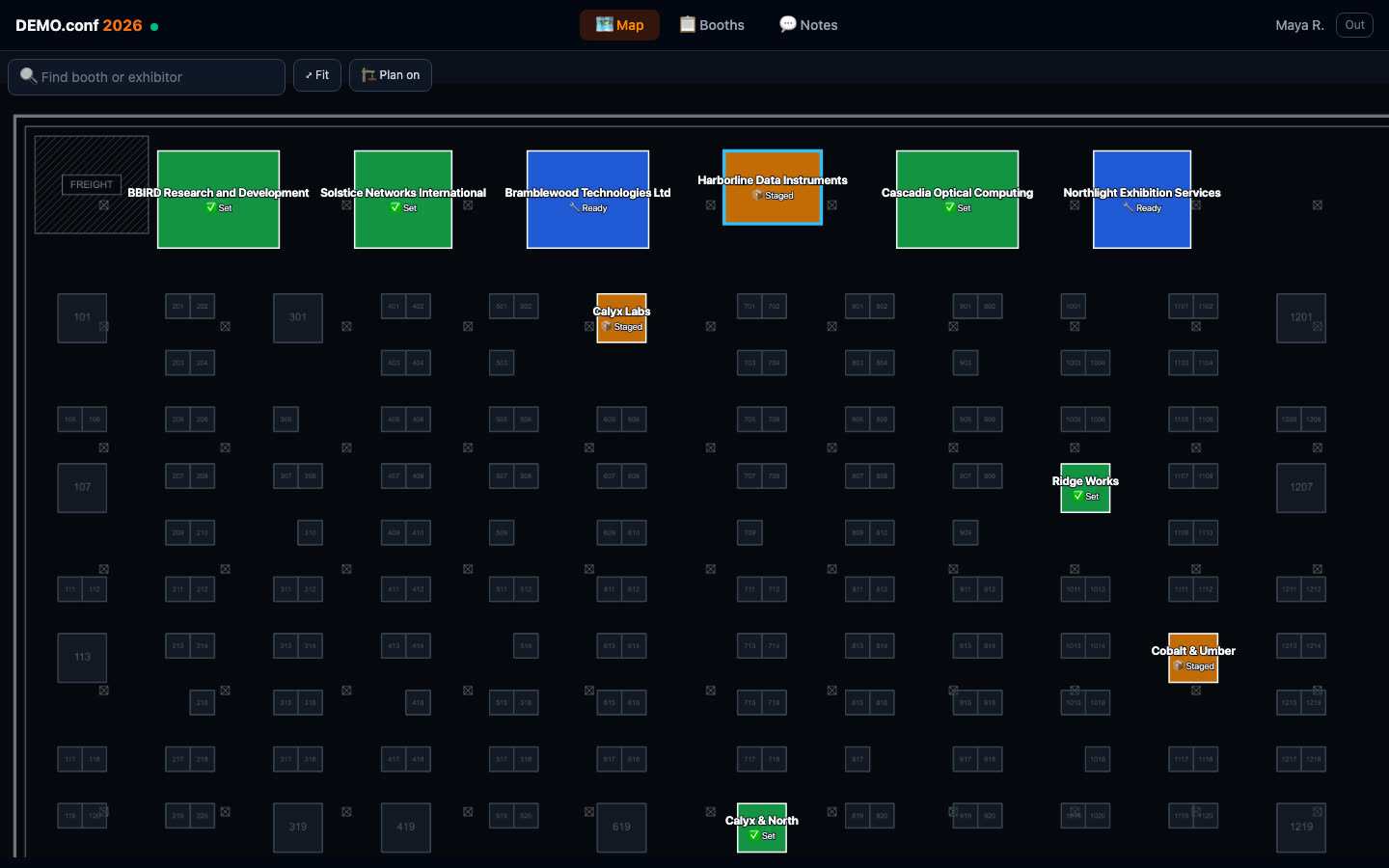The height and width of the screenshot is (868, 1389).
Task: Click the Fit button to fit the map
Action: click(x=317, y=75)
